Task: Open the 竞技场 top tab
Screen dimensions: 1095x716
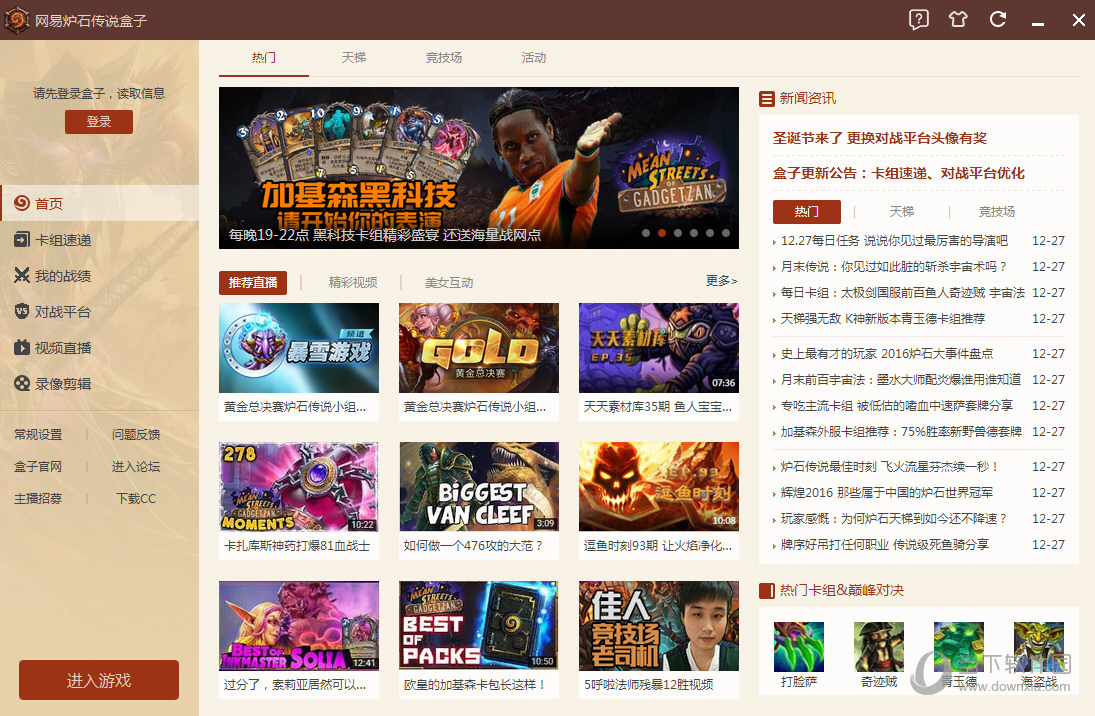Action: [x=443, y=58]
